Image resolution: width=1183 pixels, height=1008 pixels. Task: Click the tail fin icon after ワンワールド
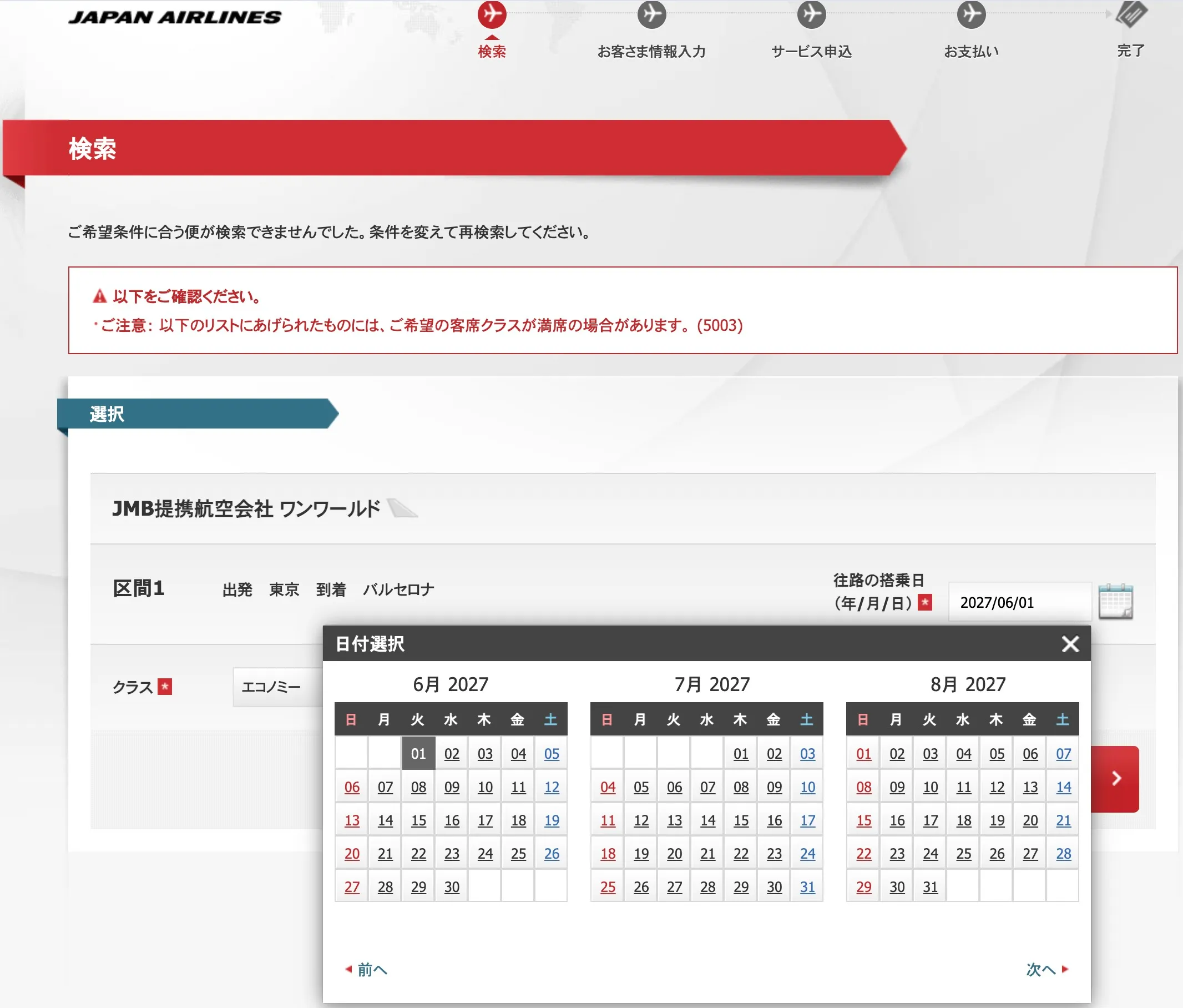tap(402, 508)
